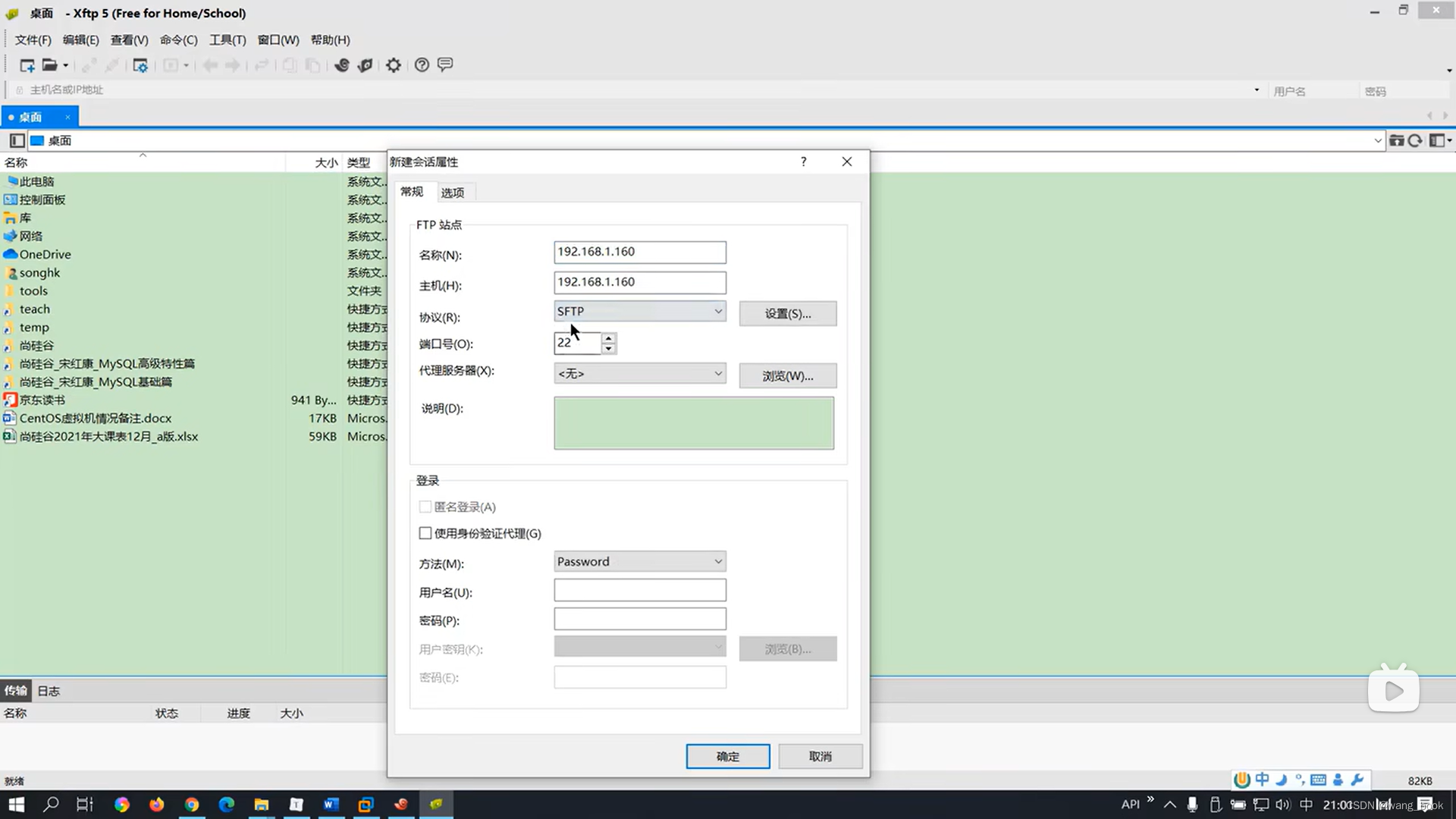Open the 代理服务器 dropdown

point(639,373)
